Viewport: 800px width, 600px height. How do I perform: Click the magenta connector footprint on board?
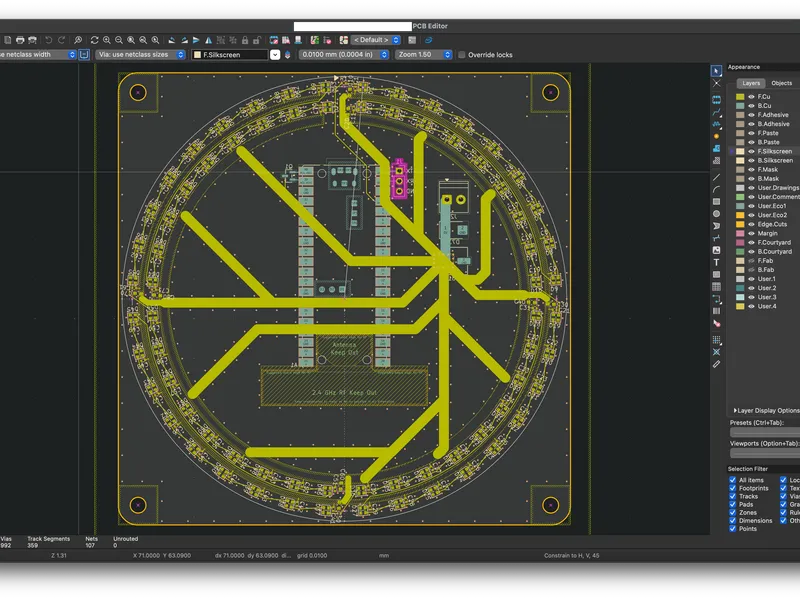(399, 179)
